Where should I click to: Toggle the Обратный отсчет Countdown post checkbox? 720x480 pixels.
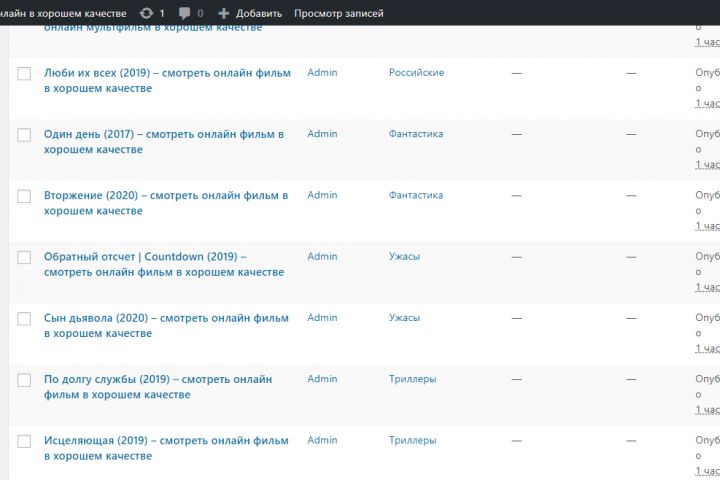pyautogui.click(x=25, y=258)
